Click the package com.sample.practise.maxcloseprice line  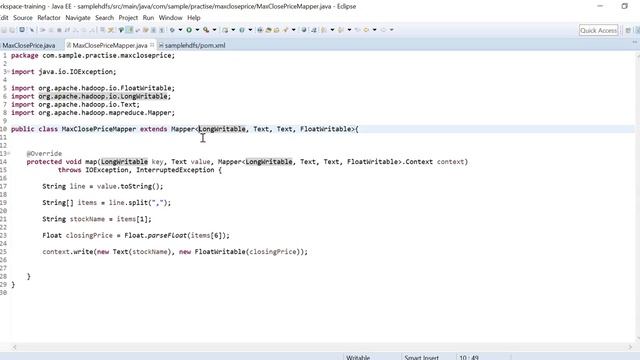(93, 56)
